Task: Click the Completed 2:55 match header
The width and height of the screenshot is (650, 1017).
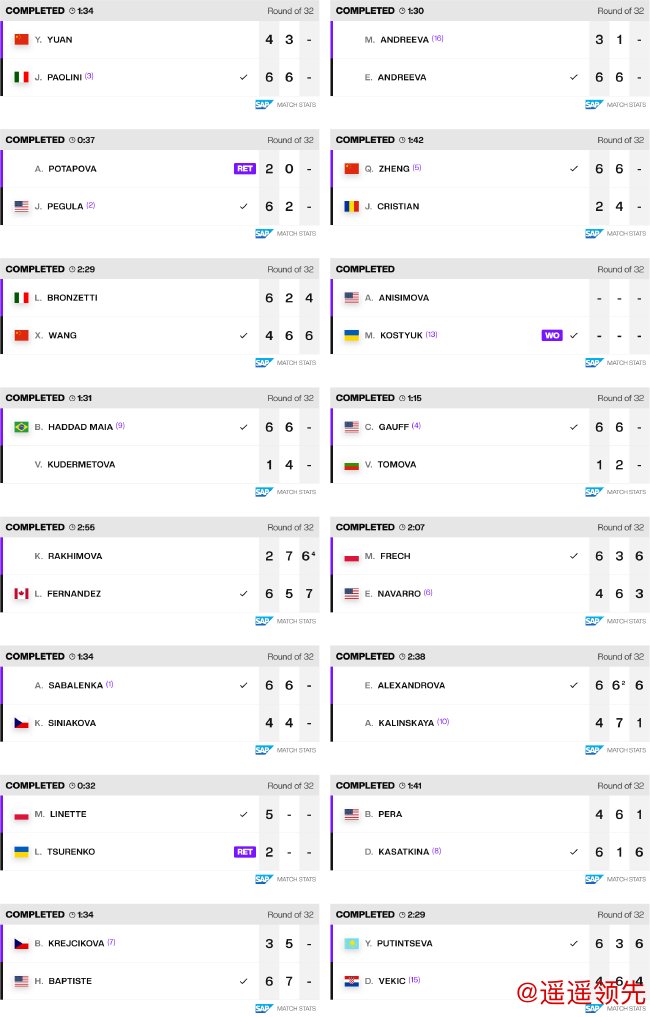Action: coord(49,527)
